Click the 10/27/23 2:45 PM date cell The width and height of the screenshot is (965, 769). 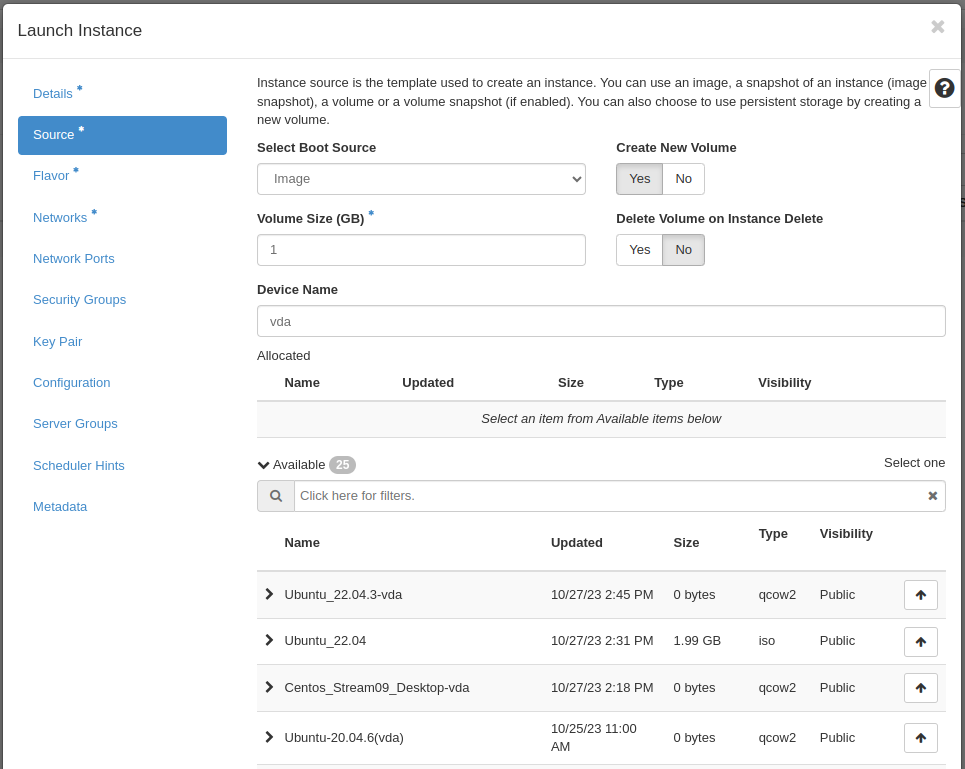(x=602, y=595)
